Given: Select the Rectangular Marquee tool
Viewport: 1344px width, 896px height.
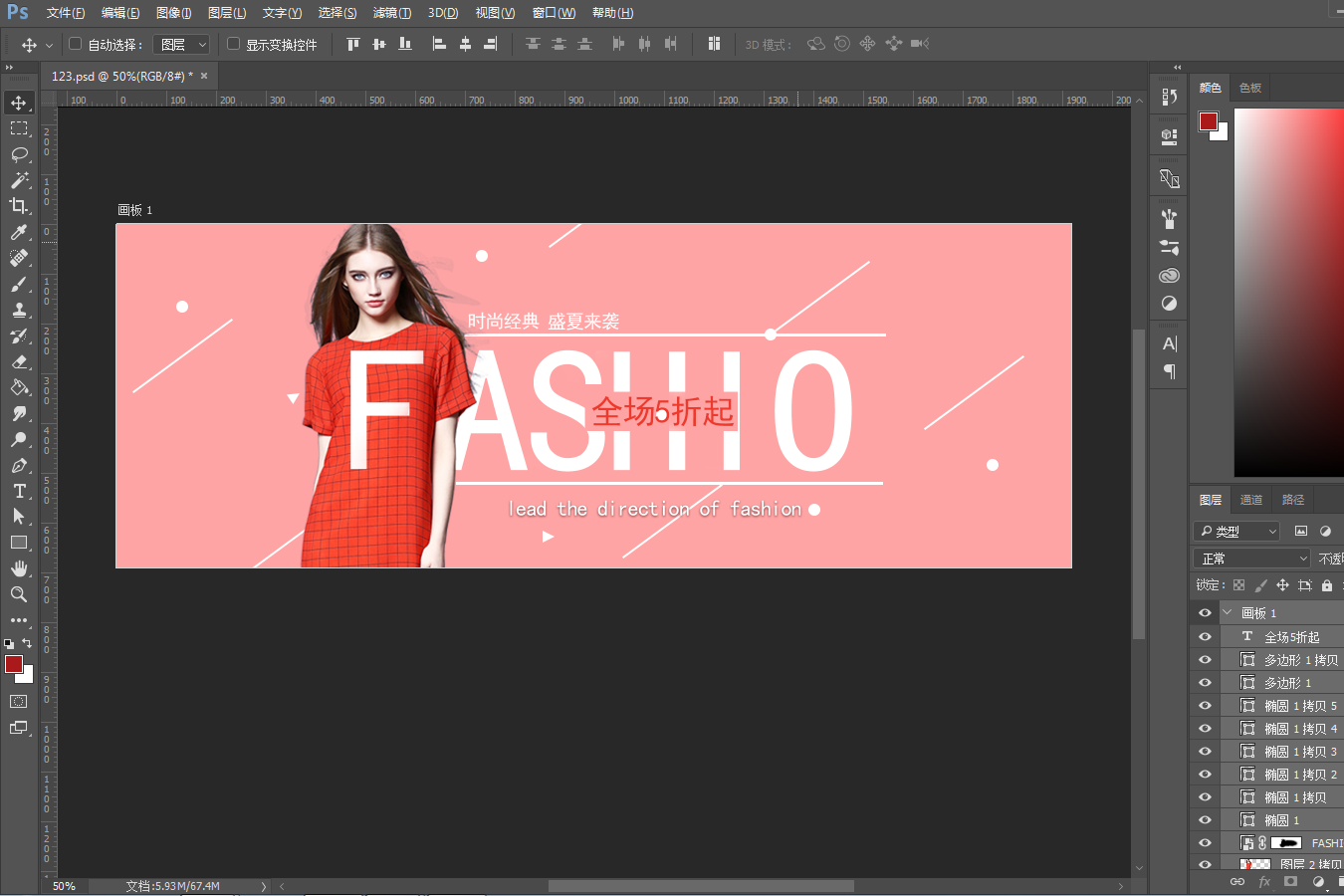Looking at the screenshot, I should point(18,128).
